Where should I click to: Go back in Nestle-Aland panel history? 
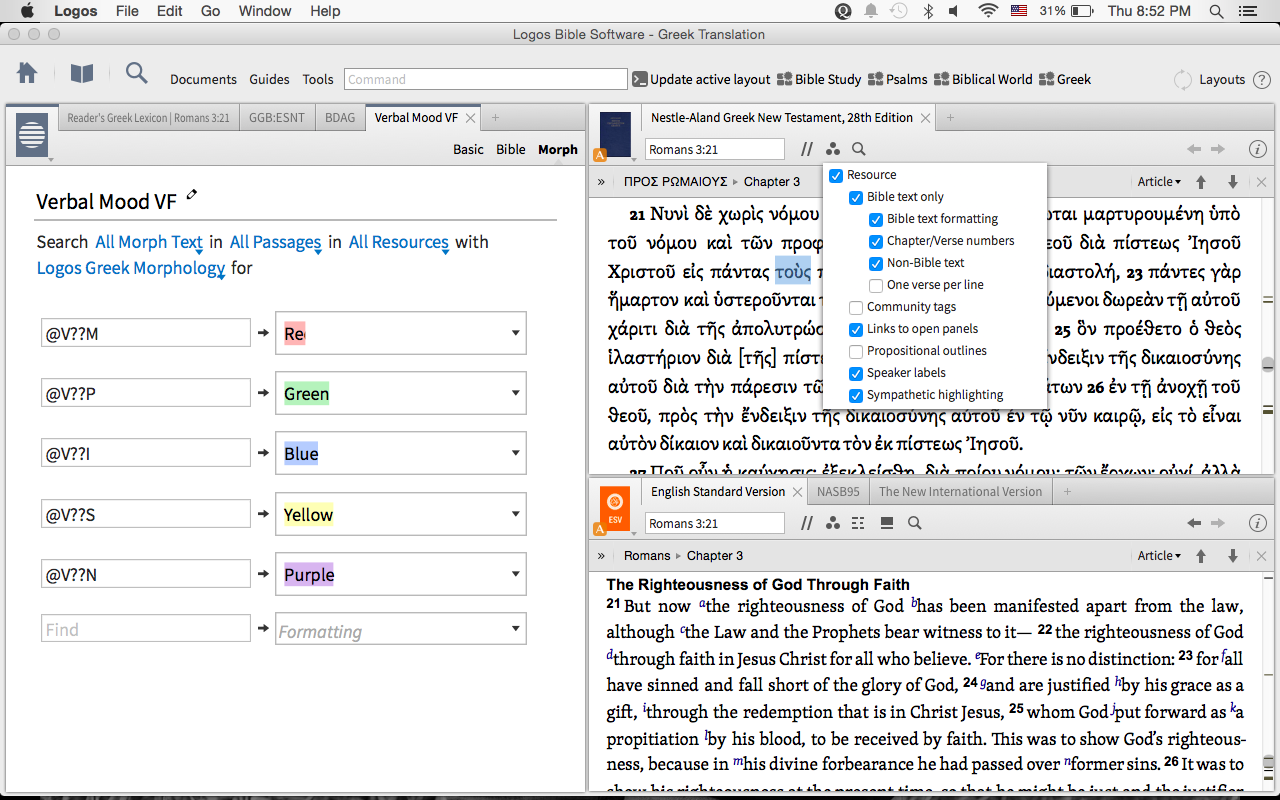click(x=1194, y=149)
